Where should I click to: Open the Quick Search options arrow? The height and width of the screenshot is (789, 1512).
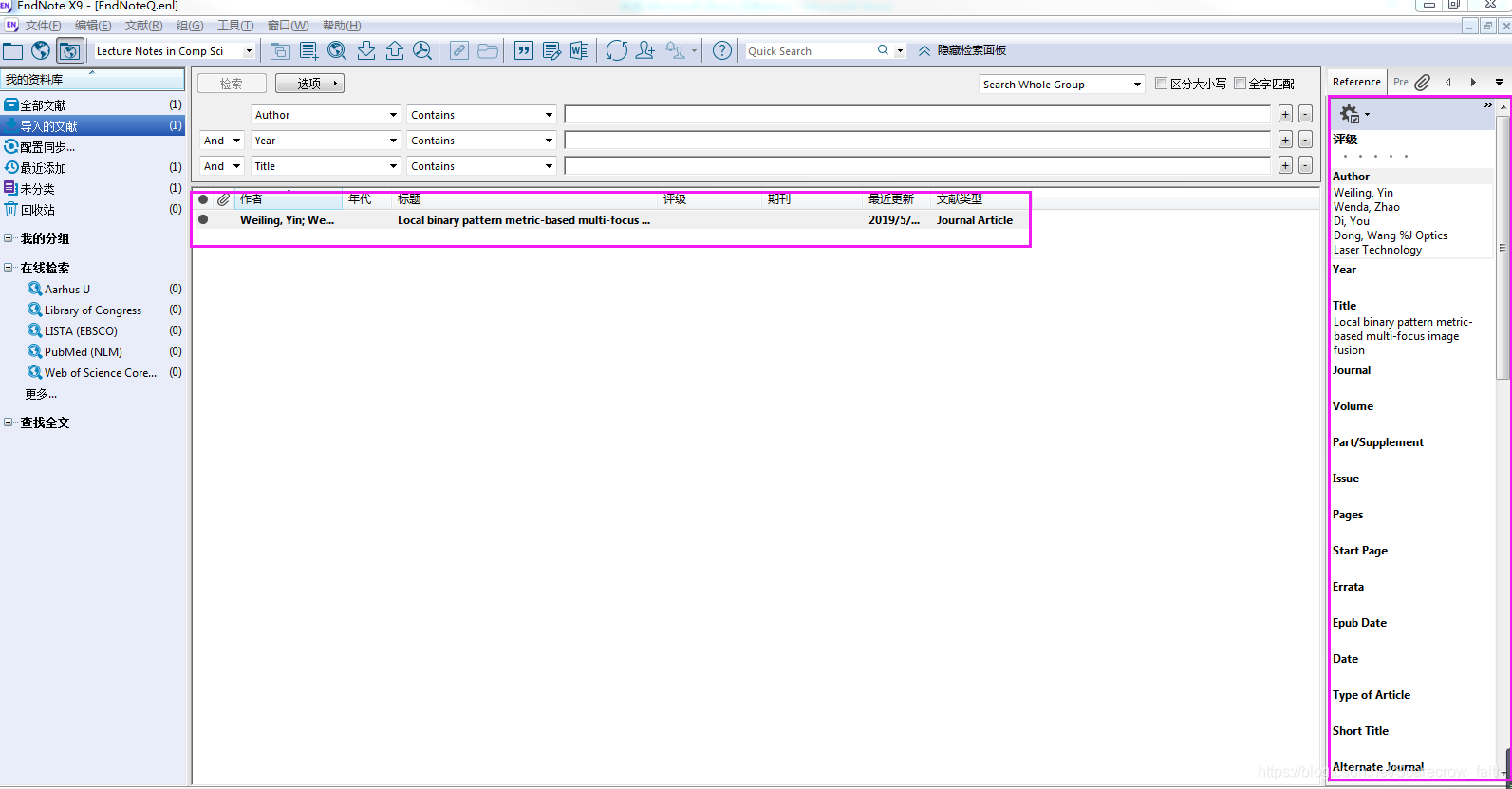click(900, 51)
